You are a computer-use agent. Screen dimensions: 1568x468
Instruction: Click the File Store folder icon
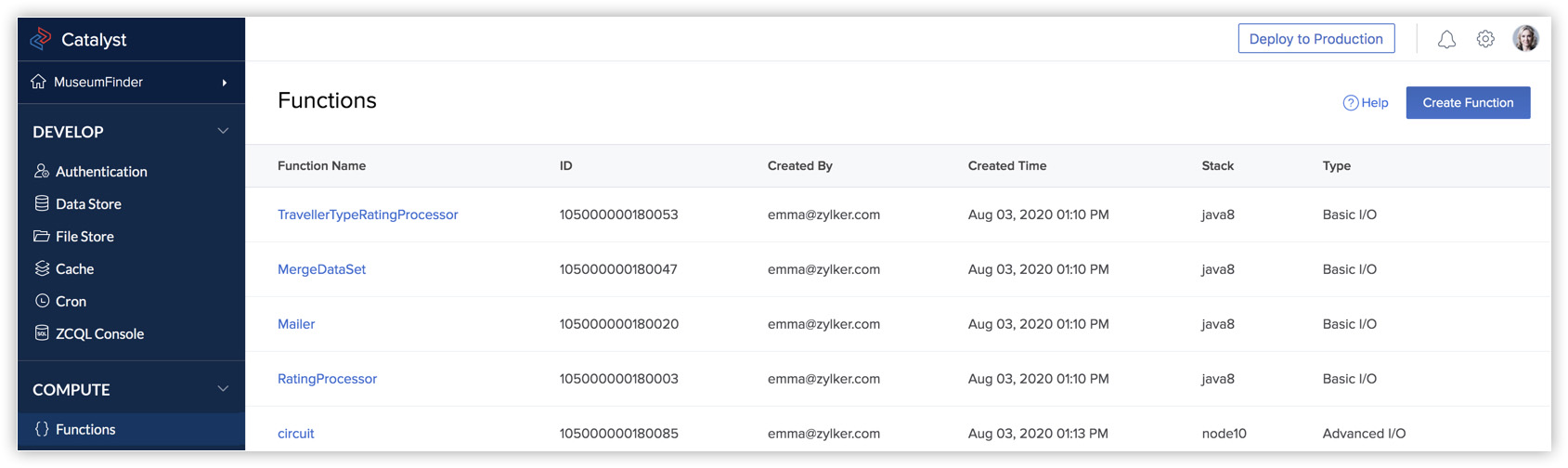[42, 236]
